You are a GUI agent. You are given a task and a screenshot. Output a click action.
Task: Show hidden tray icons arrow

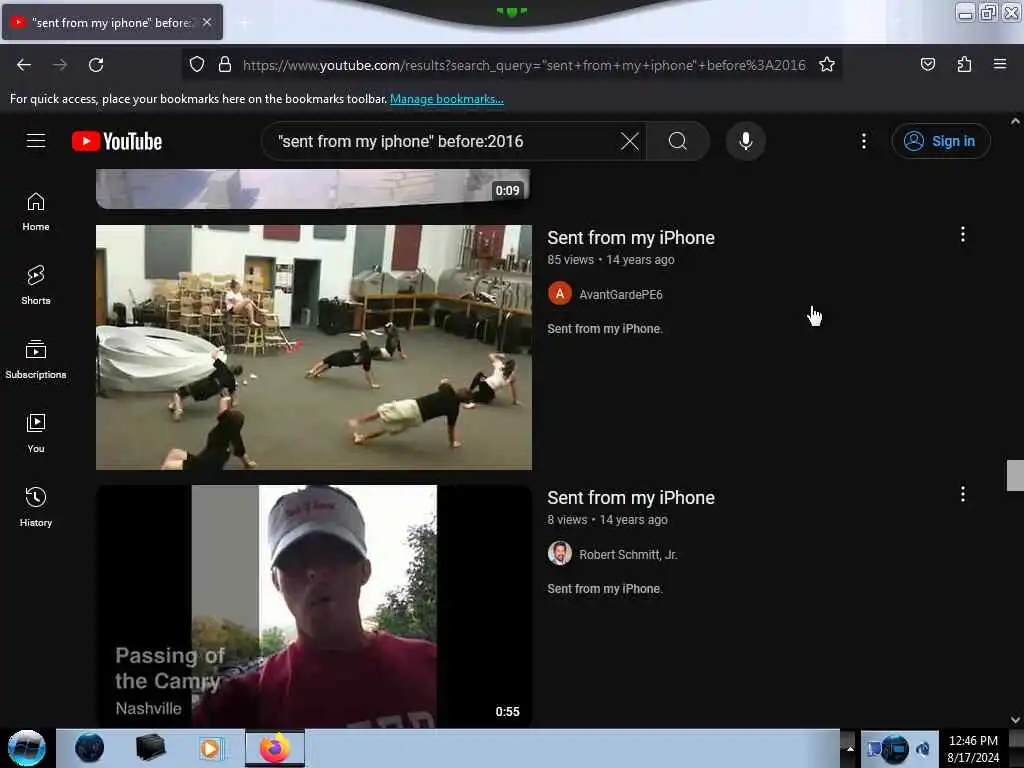coord(849,748)
